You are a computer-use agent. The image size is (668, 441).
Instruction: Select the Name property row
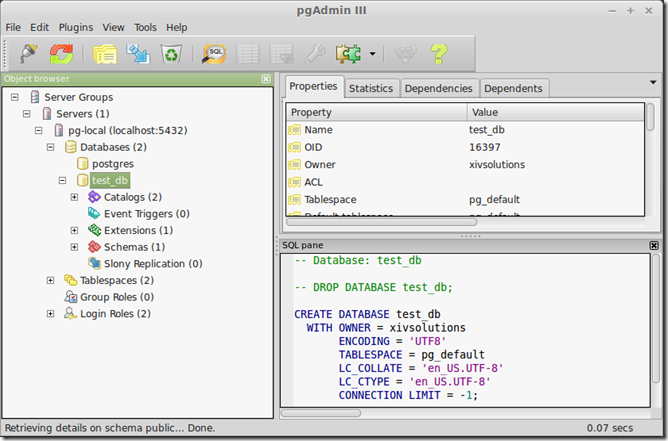click(x=466, y=130)
